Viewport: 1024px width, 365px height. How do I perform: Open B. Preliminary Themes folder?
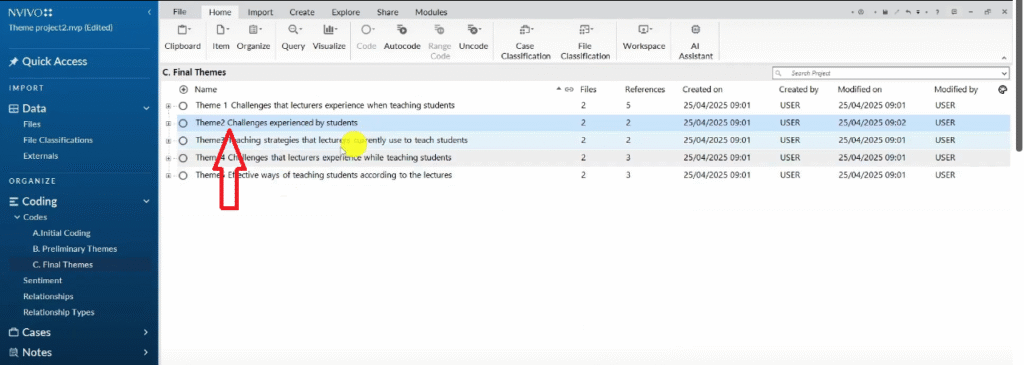point(75,249)
